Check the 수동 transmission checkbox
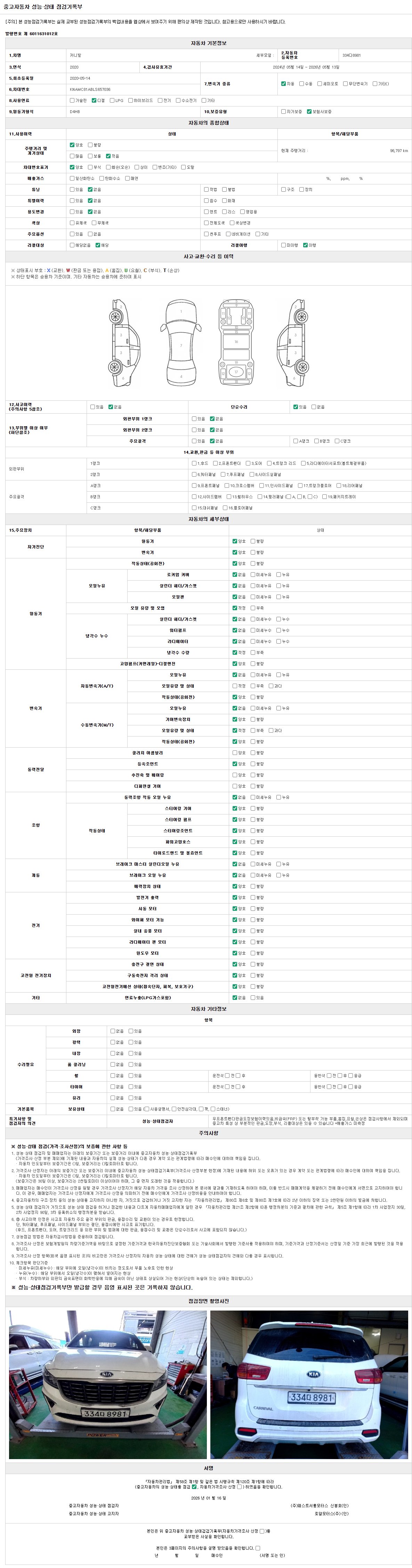The width and height of the screenshot is (412, 1568). click(301, 84)
